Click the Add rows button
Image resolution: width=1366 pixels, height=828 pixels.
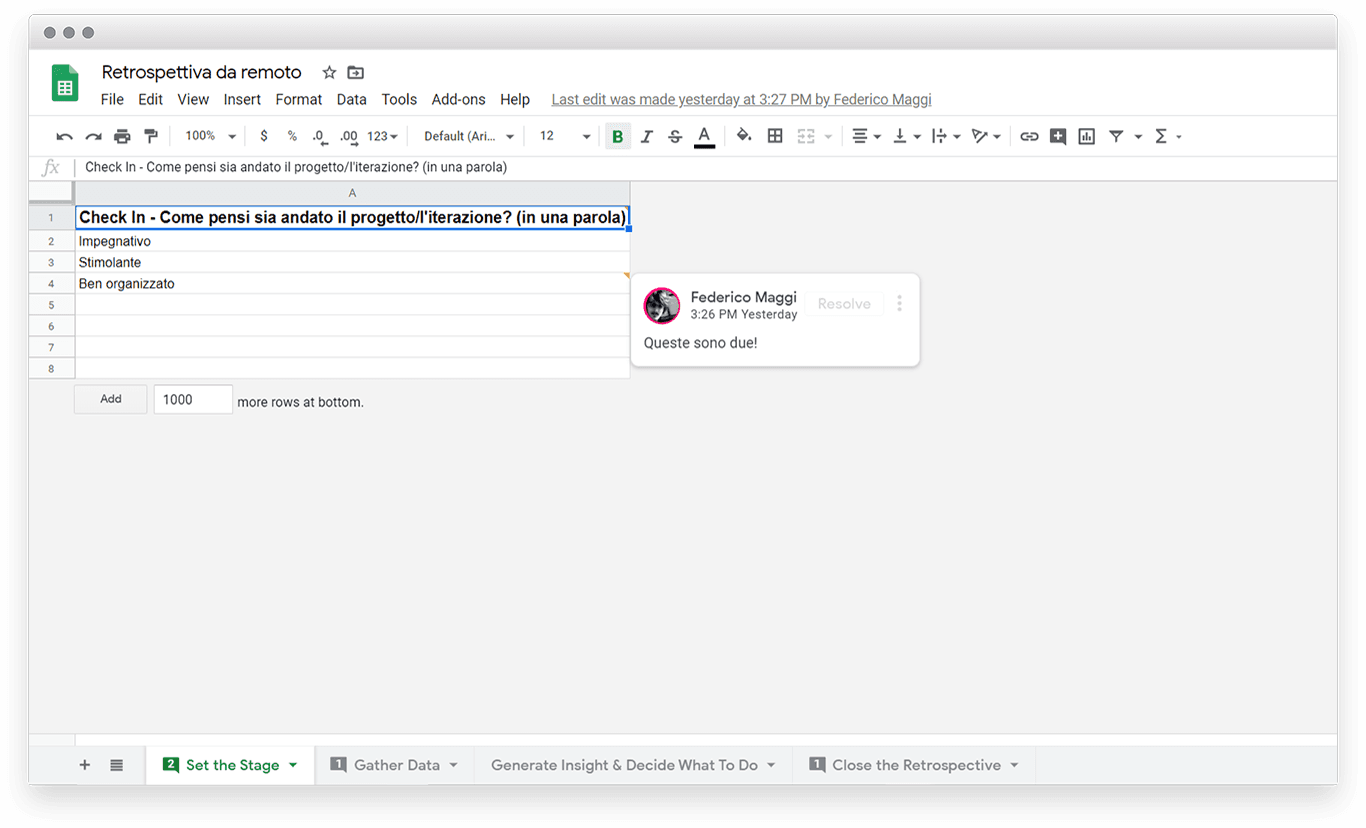[x=111, y=399]
